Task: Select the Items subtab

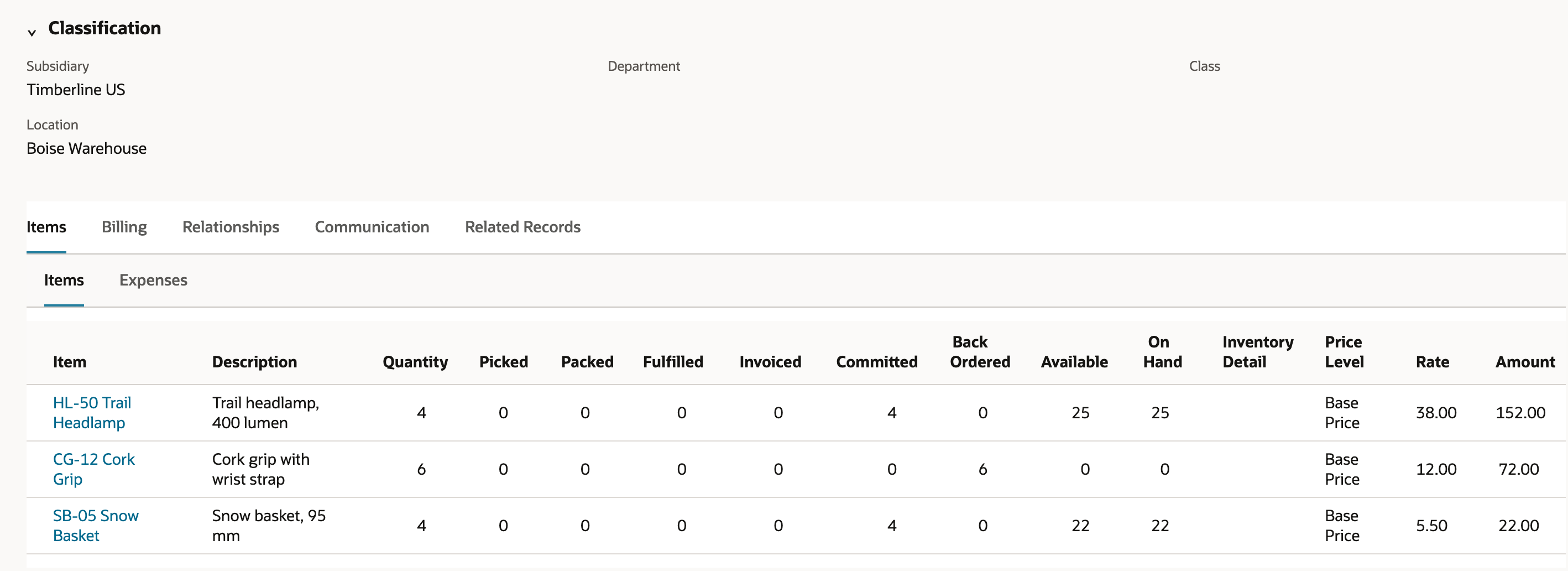Action: 64,280
